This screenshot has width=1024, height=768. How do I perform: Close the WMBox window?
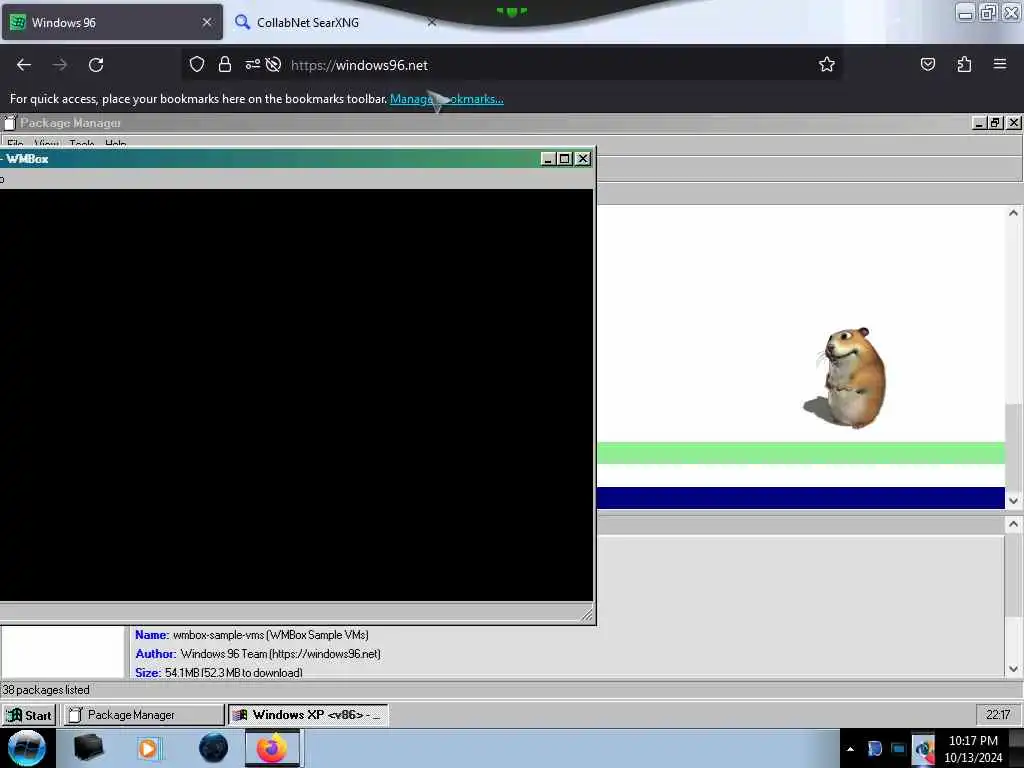pyautogui.click(x=583, y=159)
